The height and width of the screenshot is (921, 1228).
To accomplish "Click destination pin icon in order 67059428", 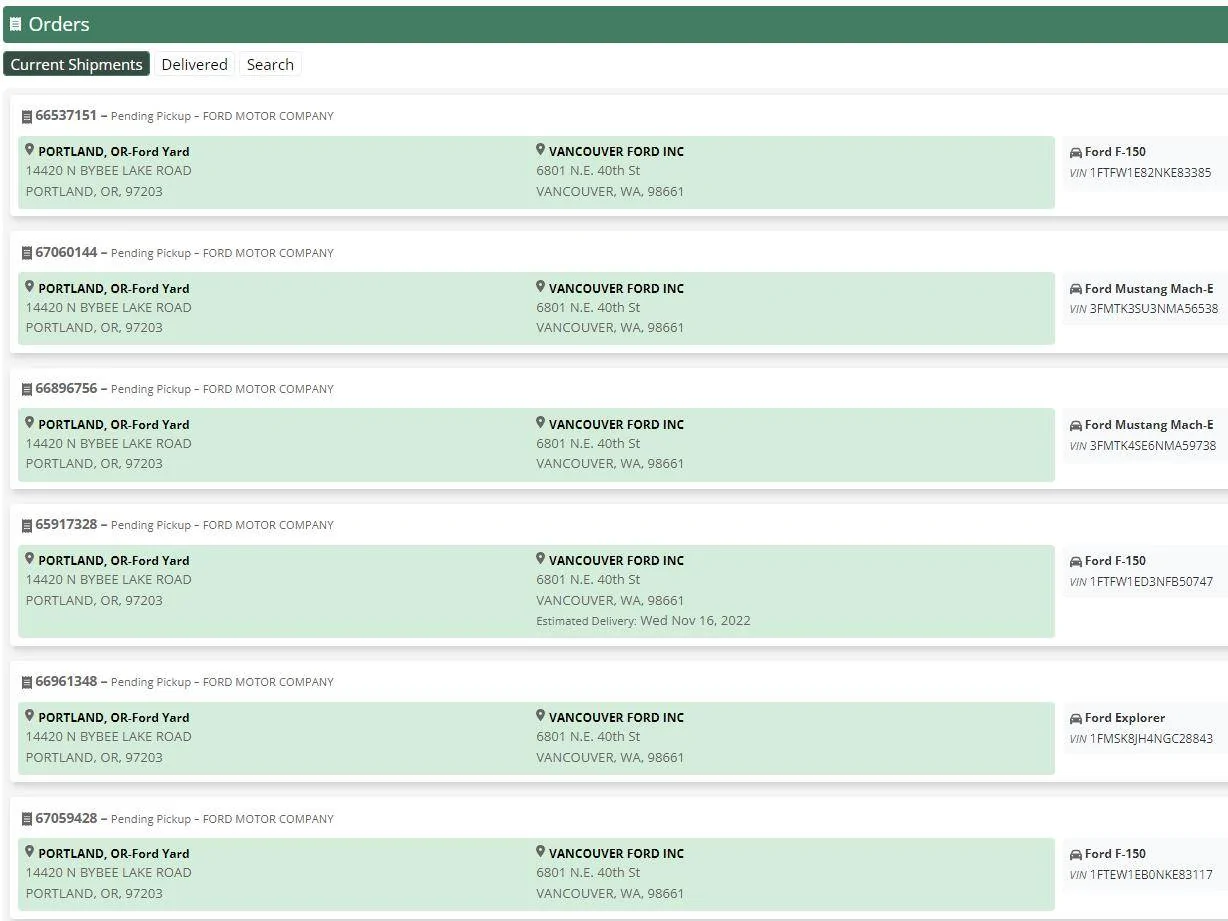I will [x=540, y=852].
